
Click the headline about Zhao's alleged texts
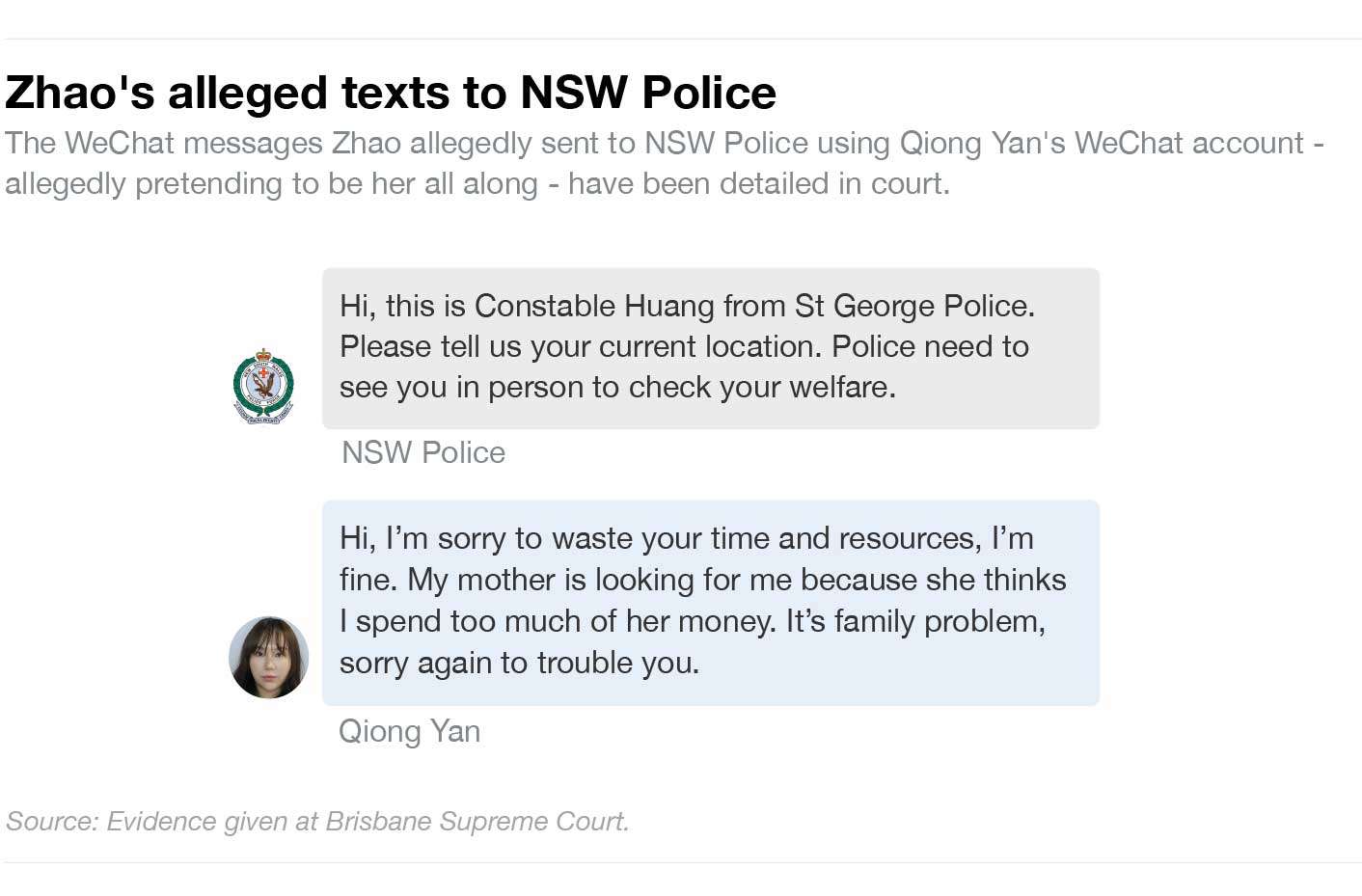pos(391,93)
